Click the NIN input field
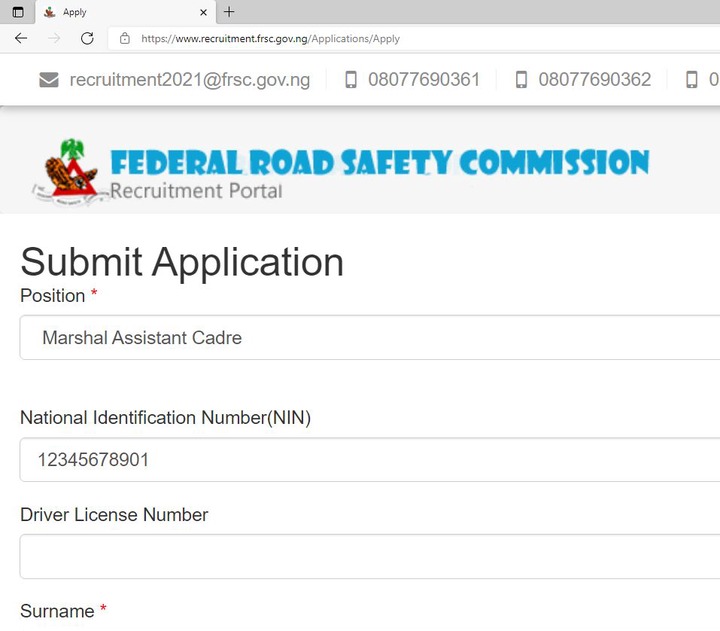The image size is (720, 631). [x=370, y=460]
